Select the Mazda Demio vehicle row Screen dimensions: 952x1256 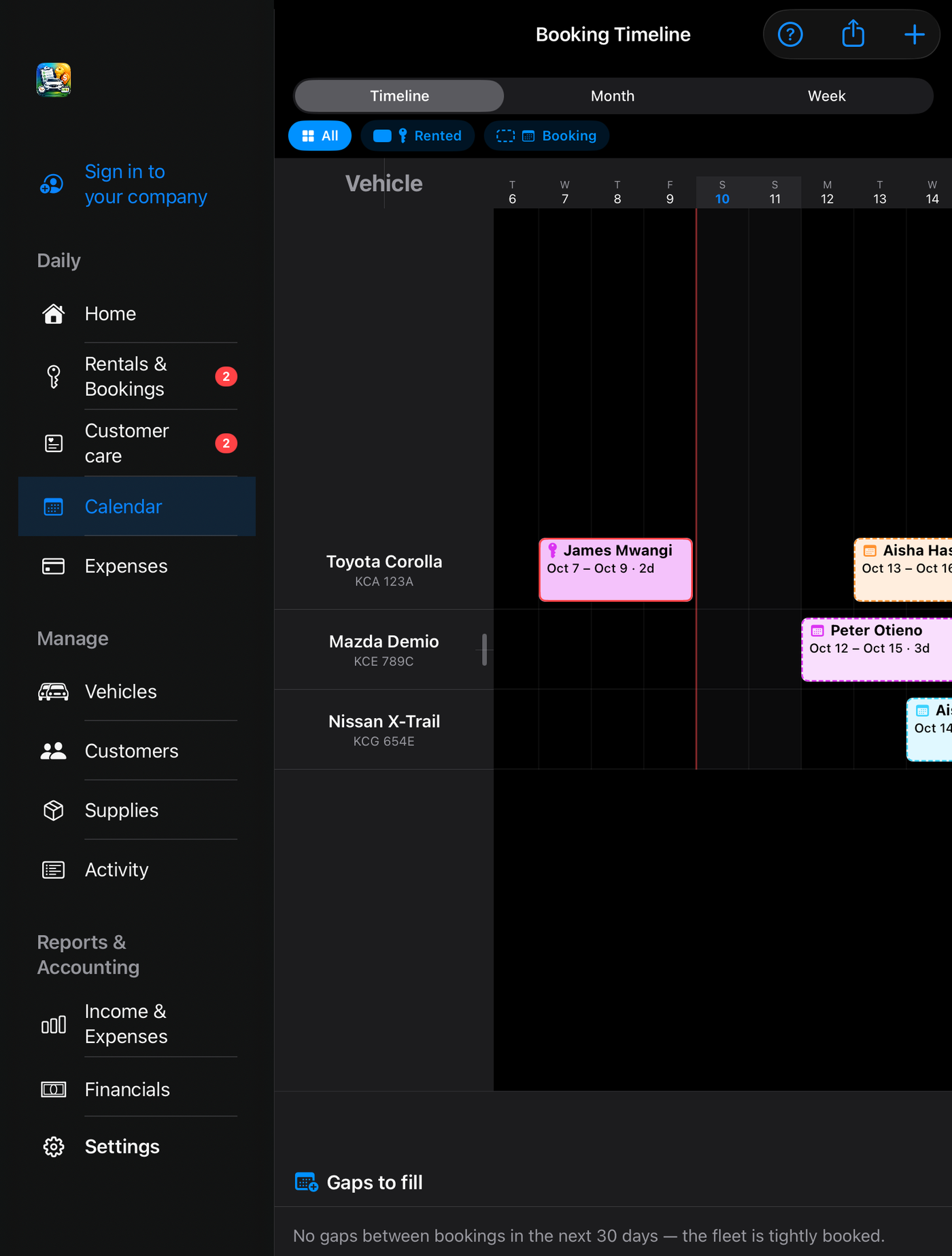(384, 650)
